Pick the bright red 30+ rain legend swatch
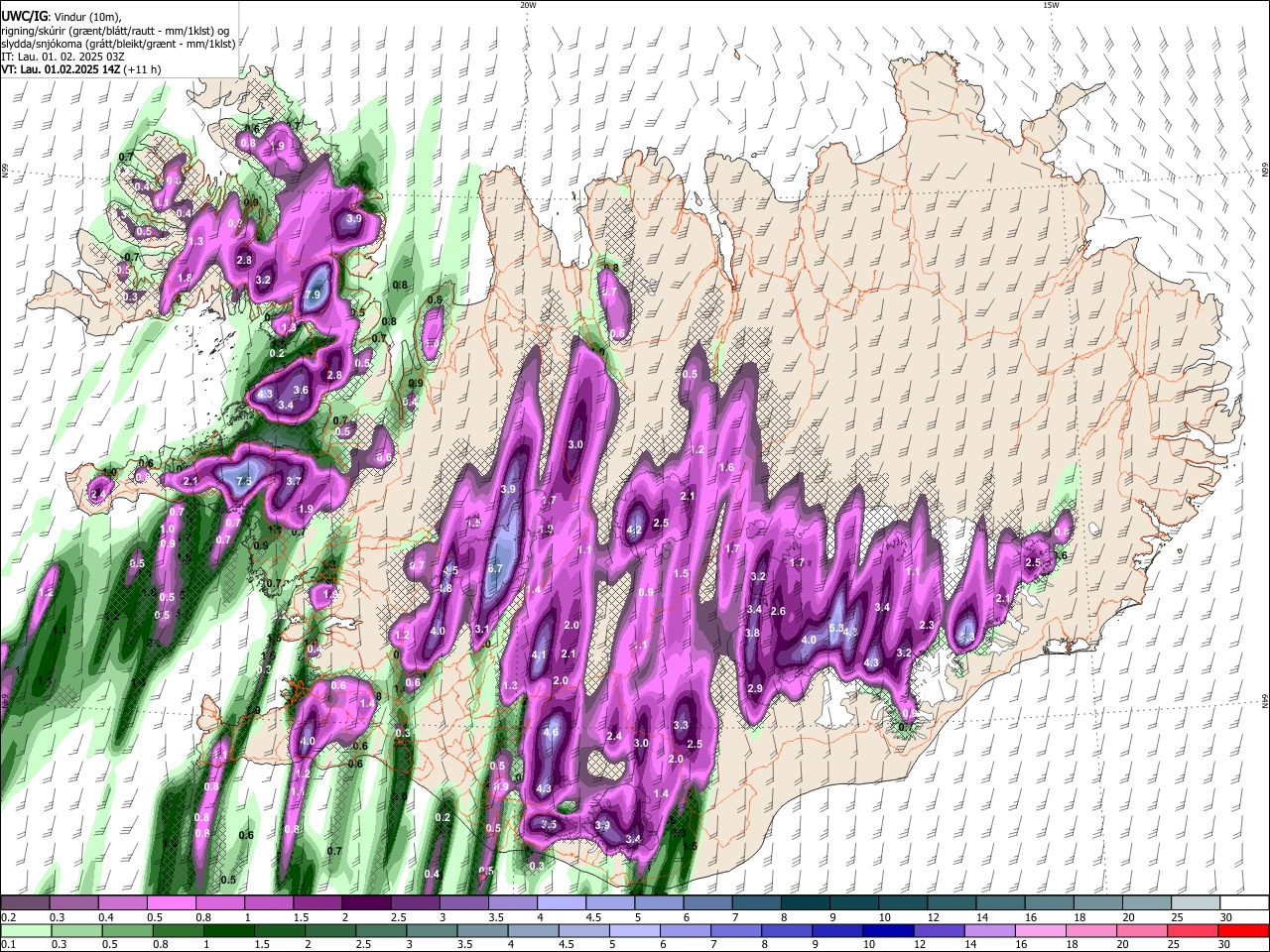 click(x=1244, y=930)
